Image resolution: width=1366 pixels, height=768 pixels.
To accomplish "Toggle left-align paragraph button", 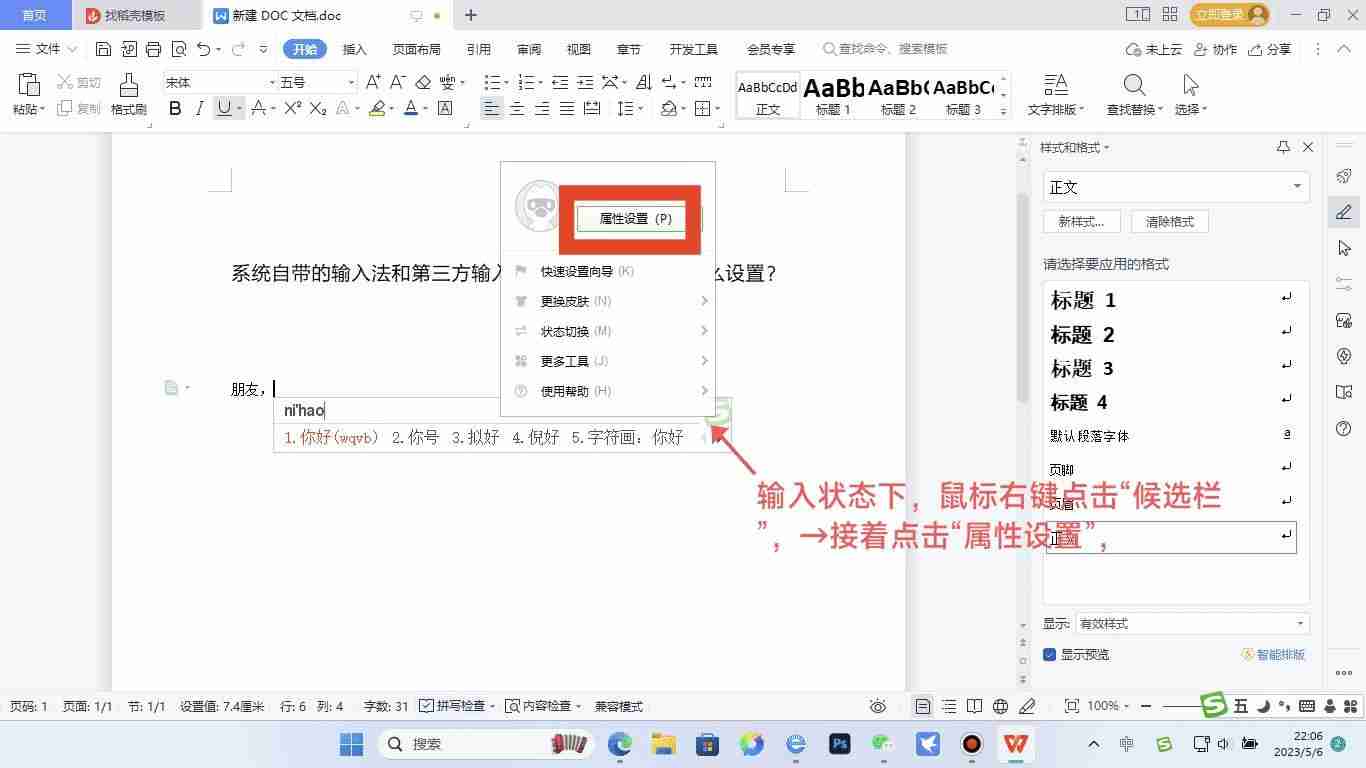I will click(491, 108).
